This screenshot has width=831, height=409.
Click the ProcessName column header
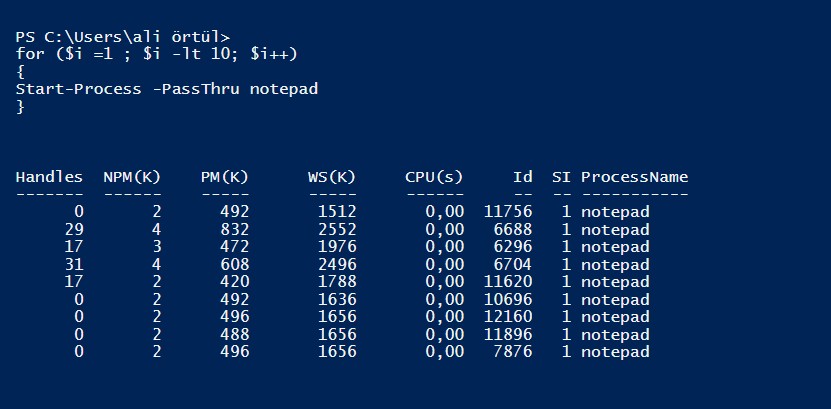click(x=634, y=177)
